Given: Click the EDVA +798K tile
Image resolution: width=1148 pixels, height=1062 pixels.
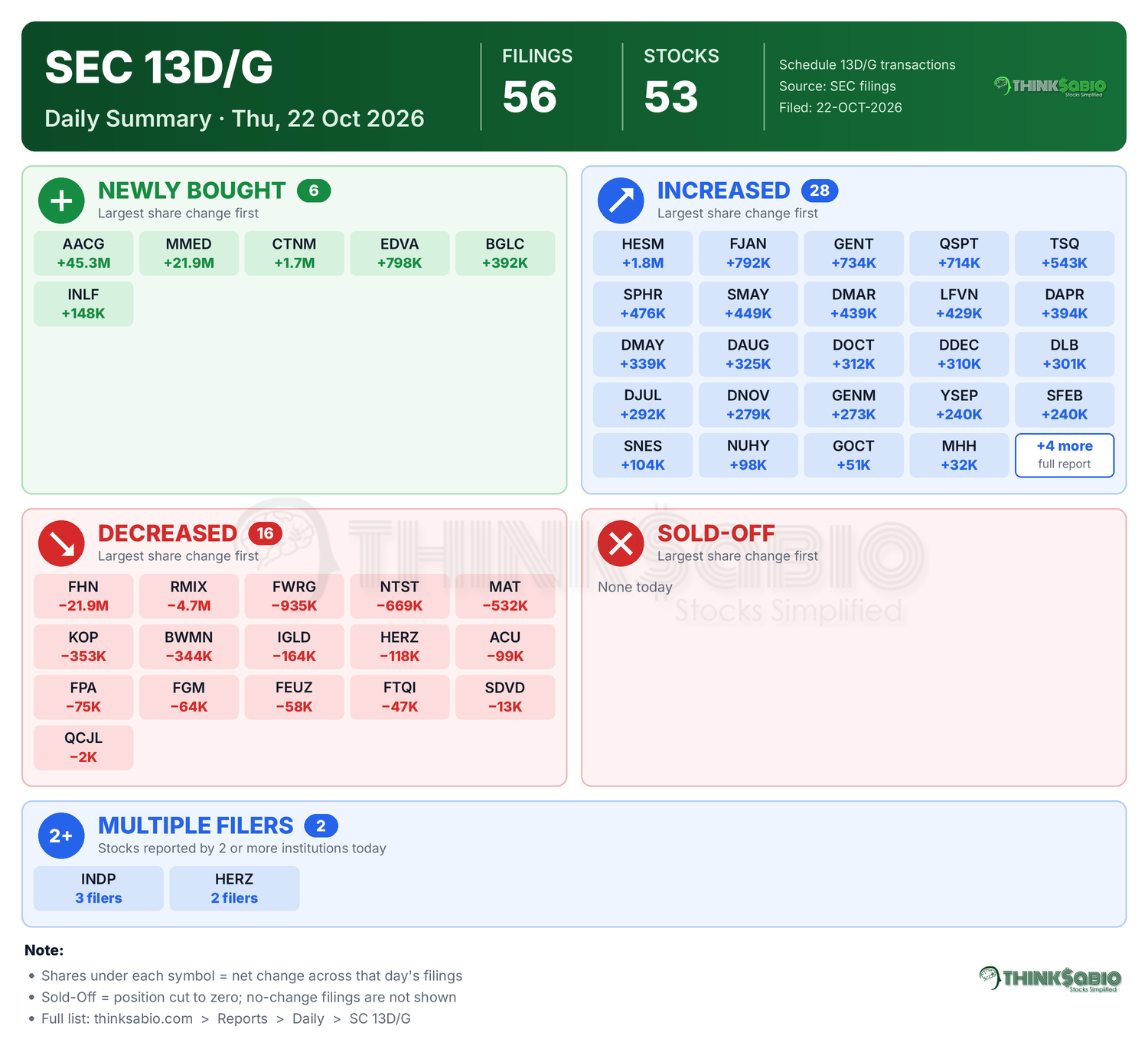Looking at the screenshot, I should (x=400, y=253).
